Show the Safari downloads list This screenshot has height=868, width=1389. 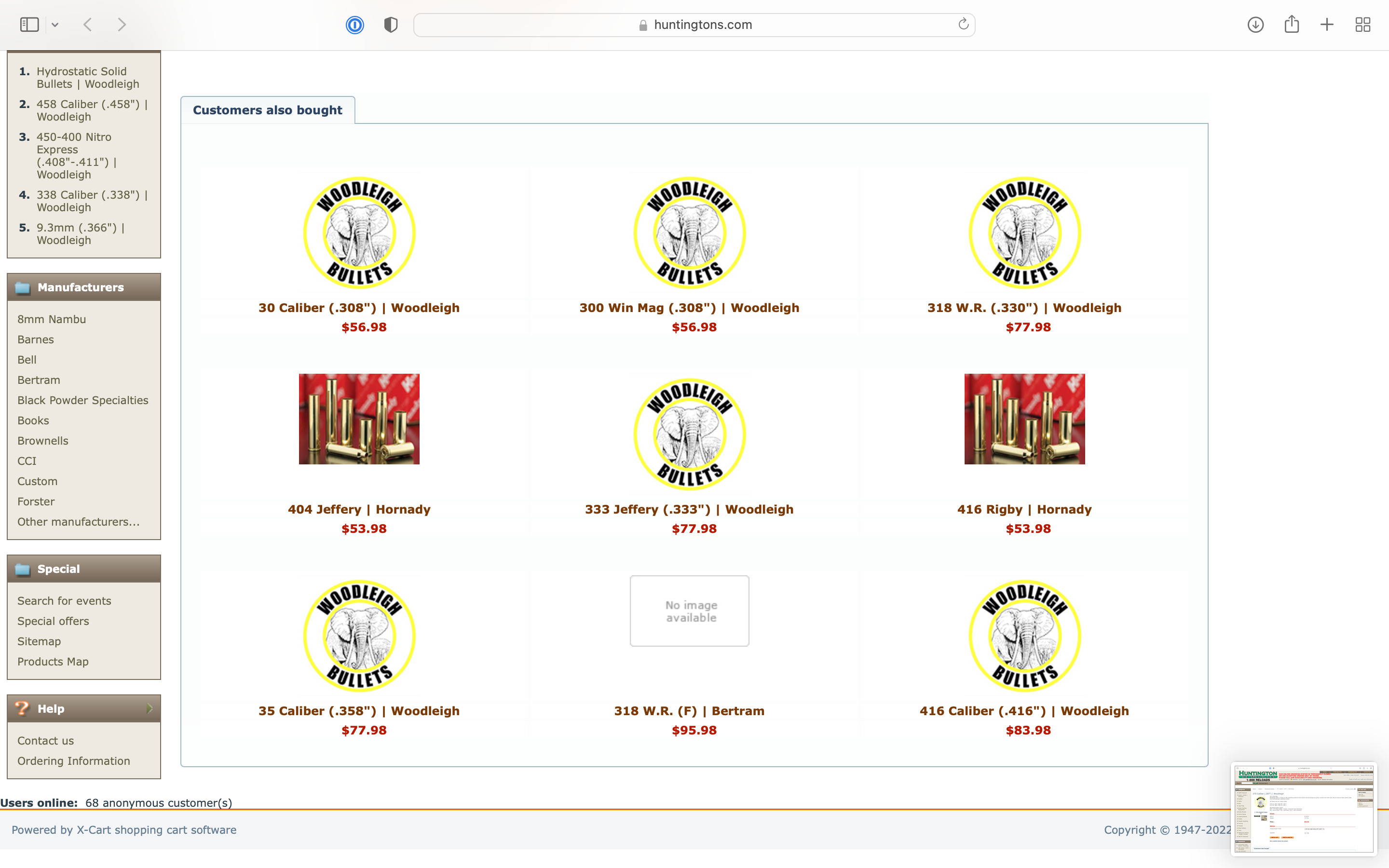[x=1255, y=25]
